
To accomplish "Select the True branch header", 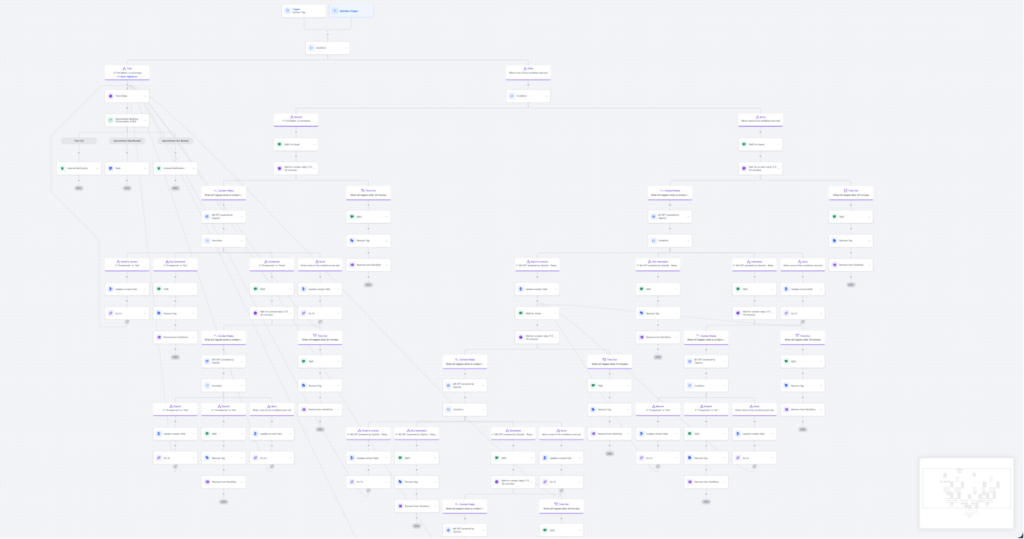I will (x=127, y=72).
